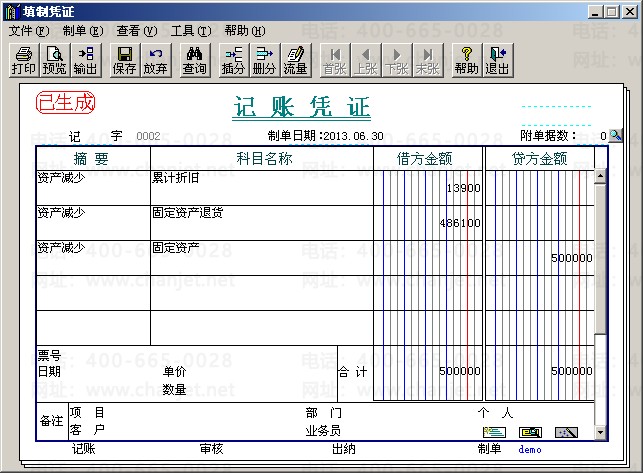
Task: Click scrollbar up arrow of voucher table
Action: coord(600,177)
